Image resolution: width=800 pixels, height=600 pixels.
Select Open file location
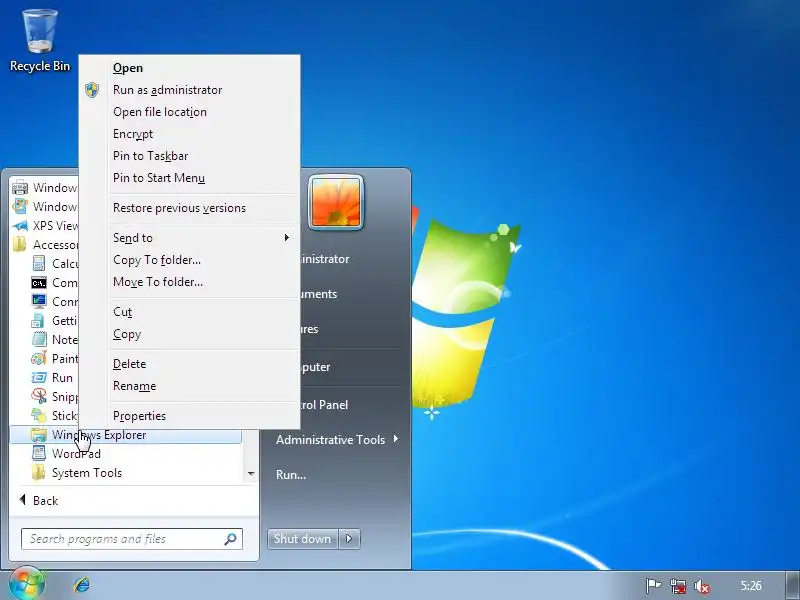pos(160,112)
